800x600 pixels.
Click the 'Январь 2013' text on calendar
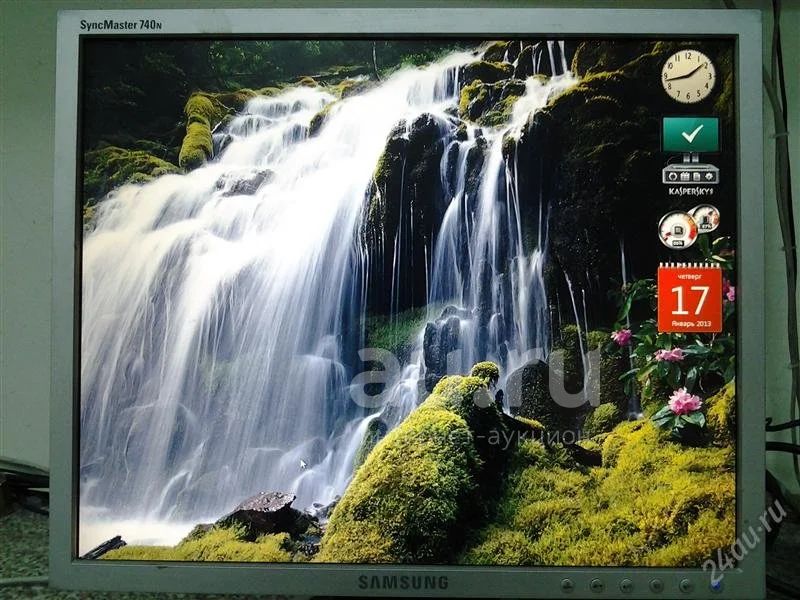click(x=691, y=323)
